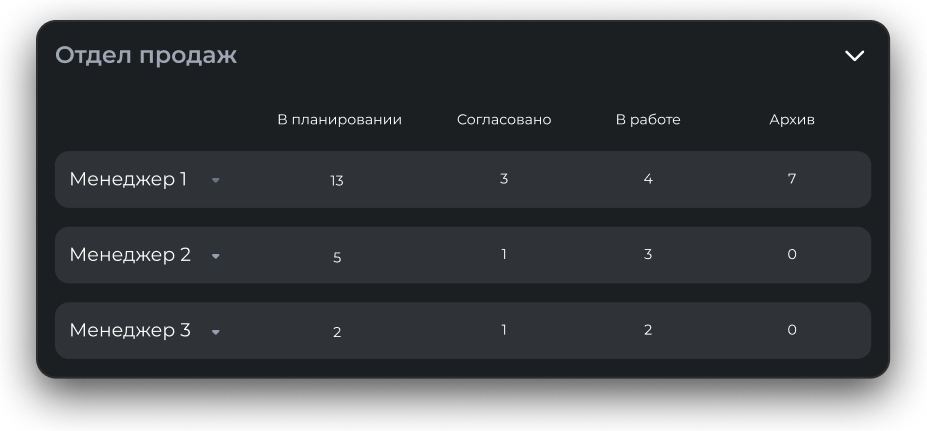
Task: Open Менеджер 1 archive count 7
Action: point(792,179)
